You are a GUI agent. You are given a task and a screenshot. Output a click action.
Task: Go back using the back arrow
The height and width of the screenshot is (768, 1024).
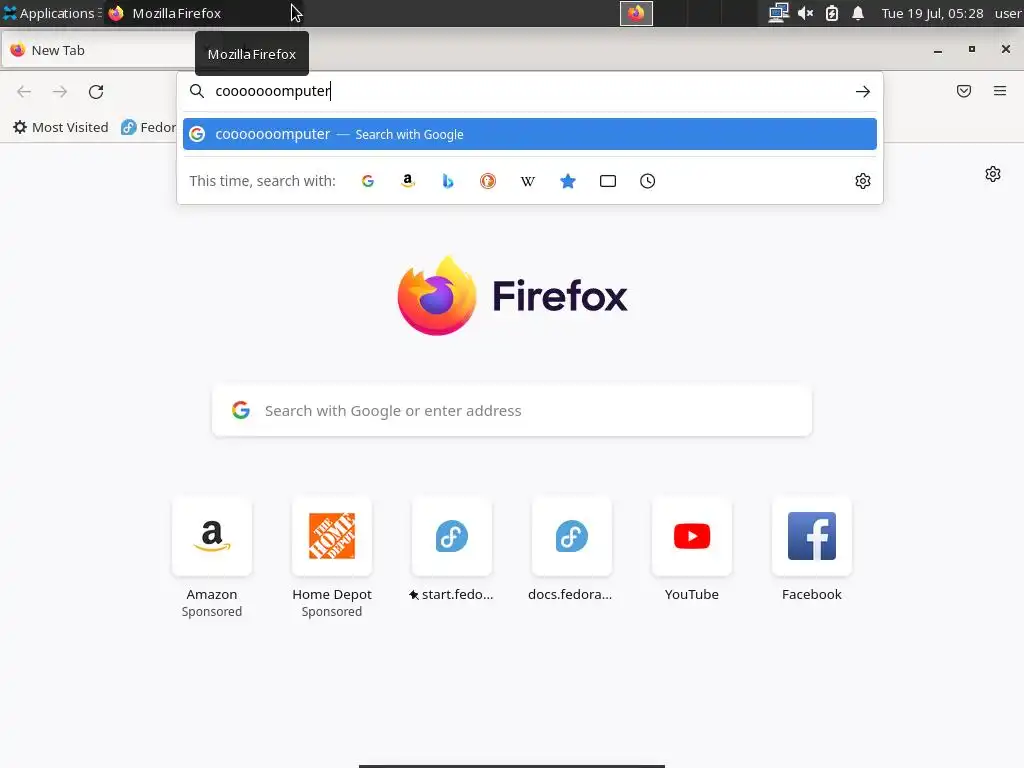coord(24,91)
